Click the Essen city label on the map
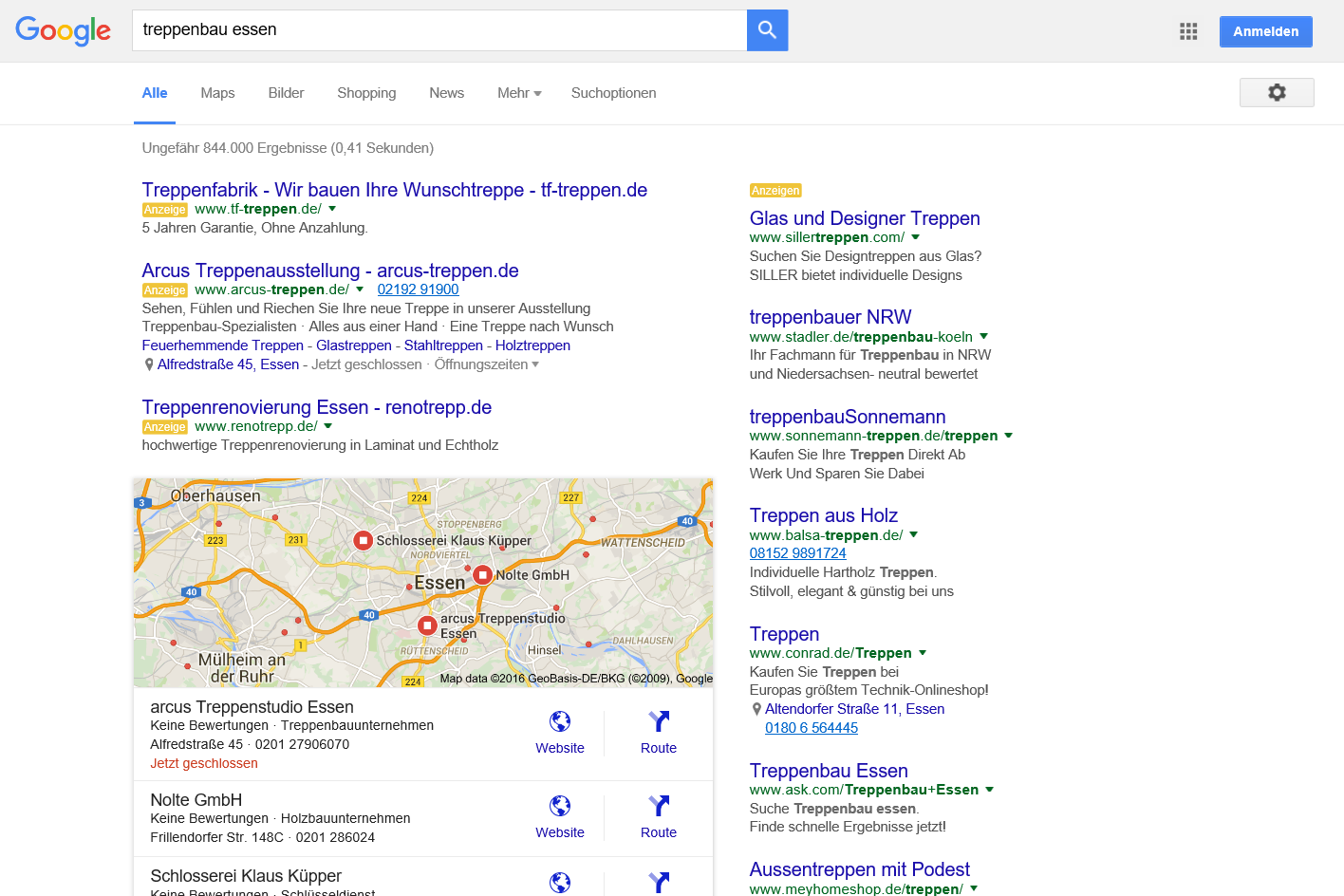The height and width of the screenshot is (896, 1344). point(439,583)
